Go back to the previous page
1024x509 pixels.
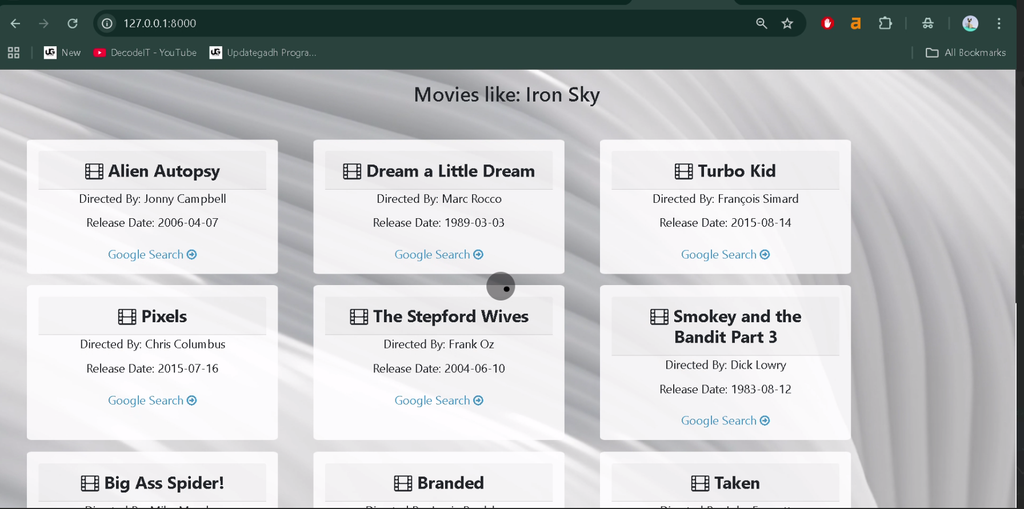click(x=15, y=24)
